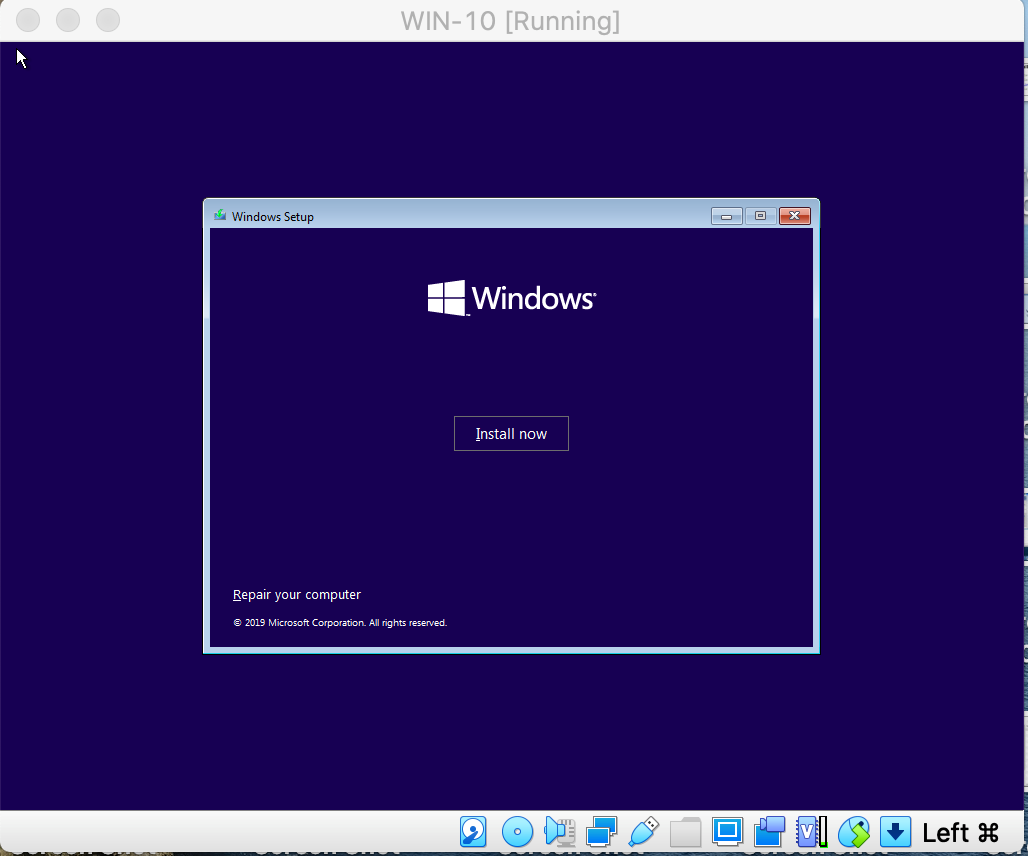The height and width of the screenshot is (856, 1028).
Task: Click the hard disk activity icon
Action: pyautogui.click(x=473, y=832)
